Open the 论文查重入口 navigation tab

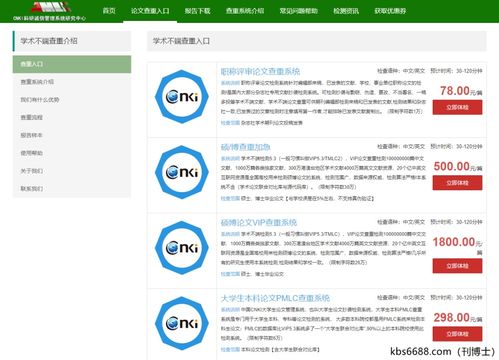tap(150, 11)
